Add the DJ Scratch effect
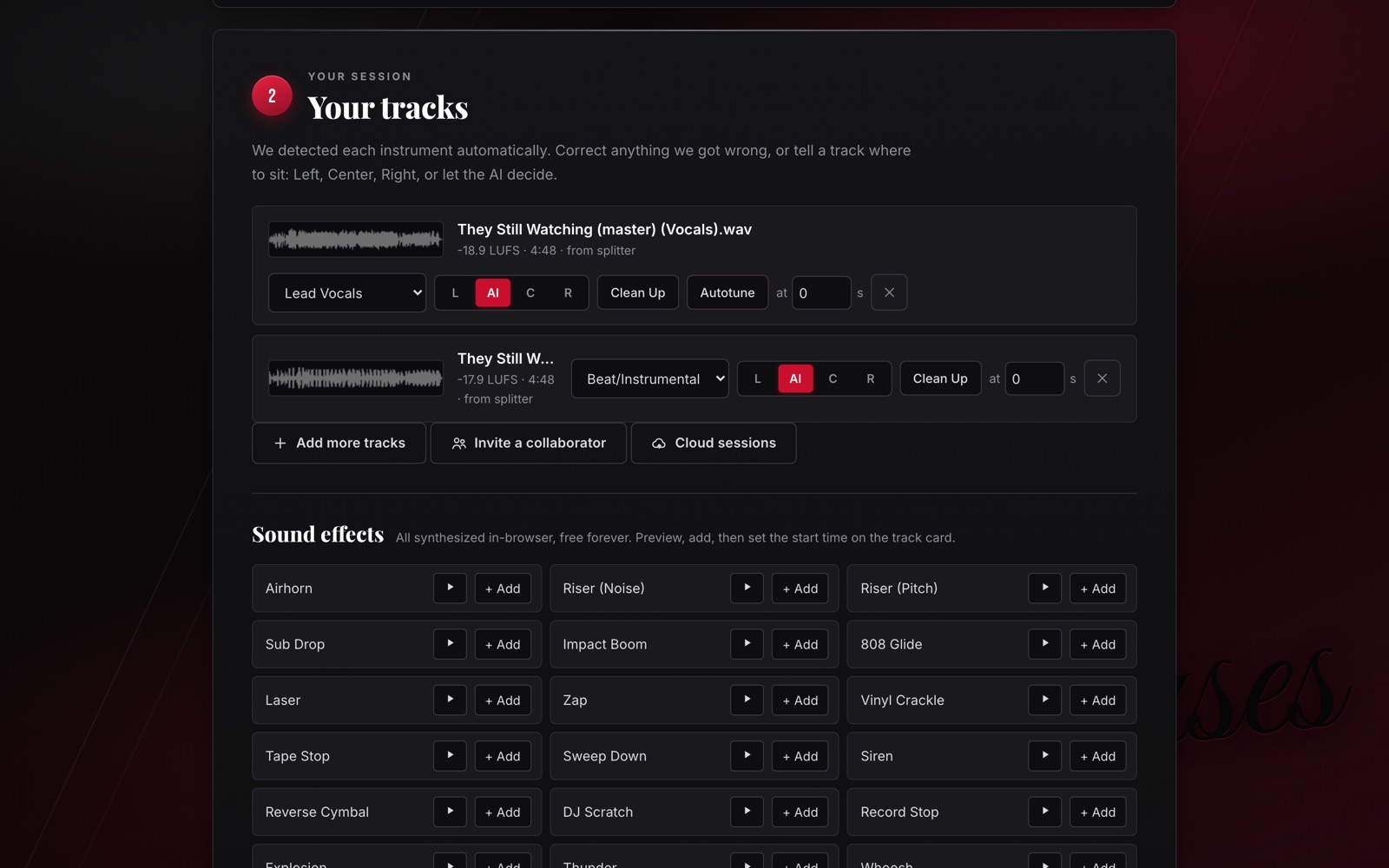 tap(800, 812)
